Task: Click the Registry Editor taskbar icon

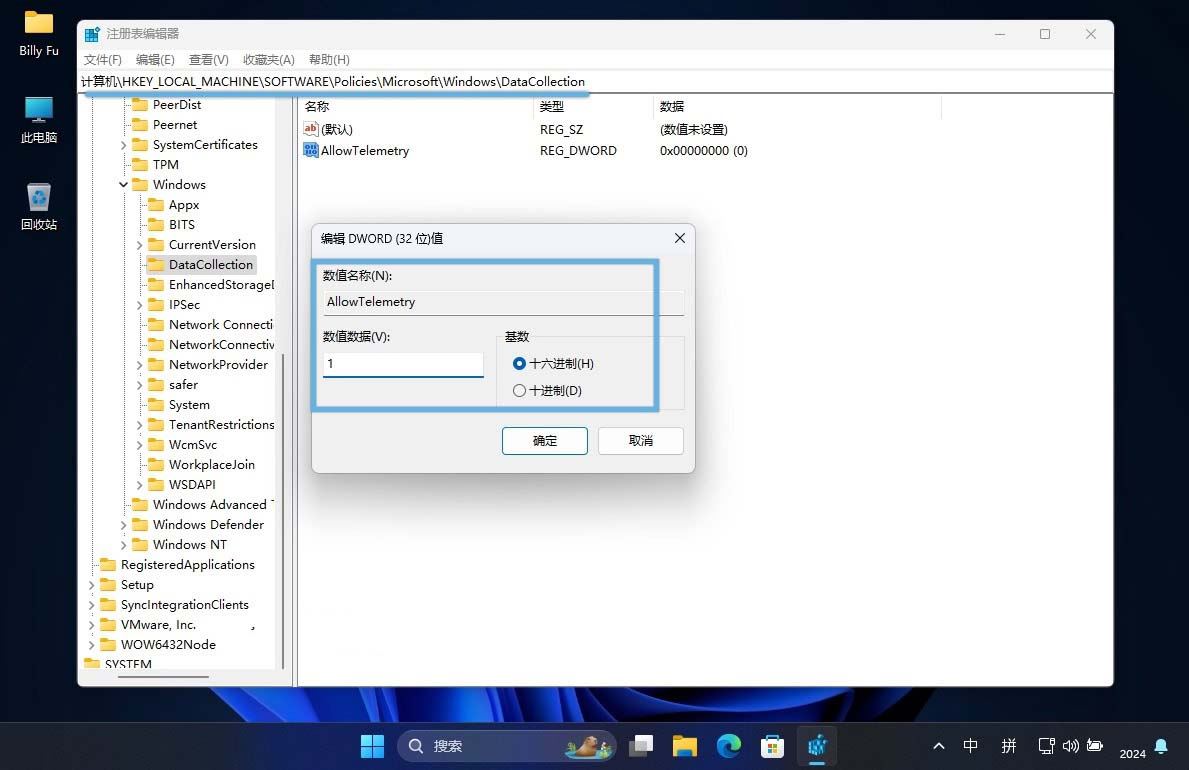Action: (x=817, y=746)
